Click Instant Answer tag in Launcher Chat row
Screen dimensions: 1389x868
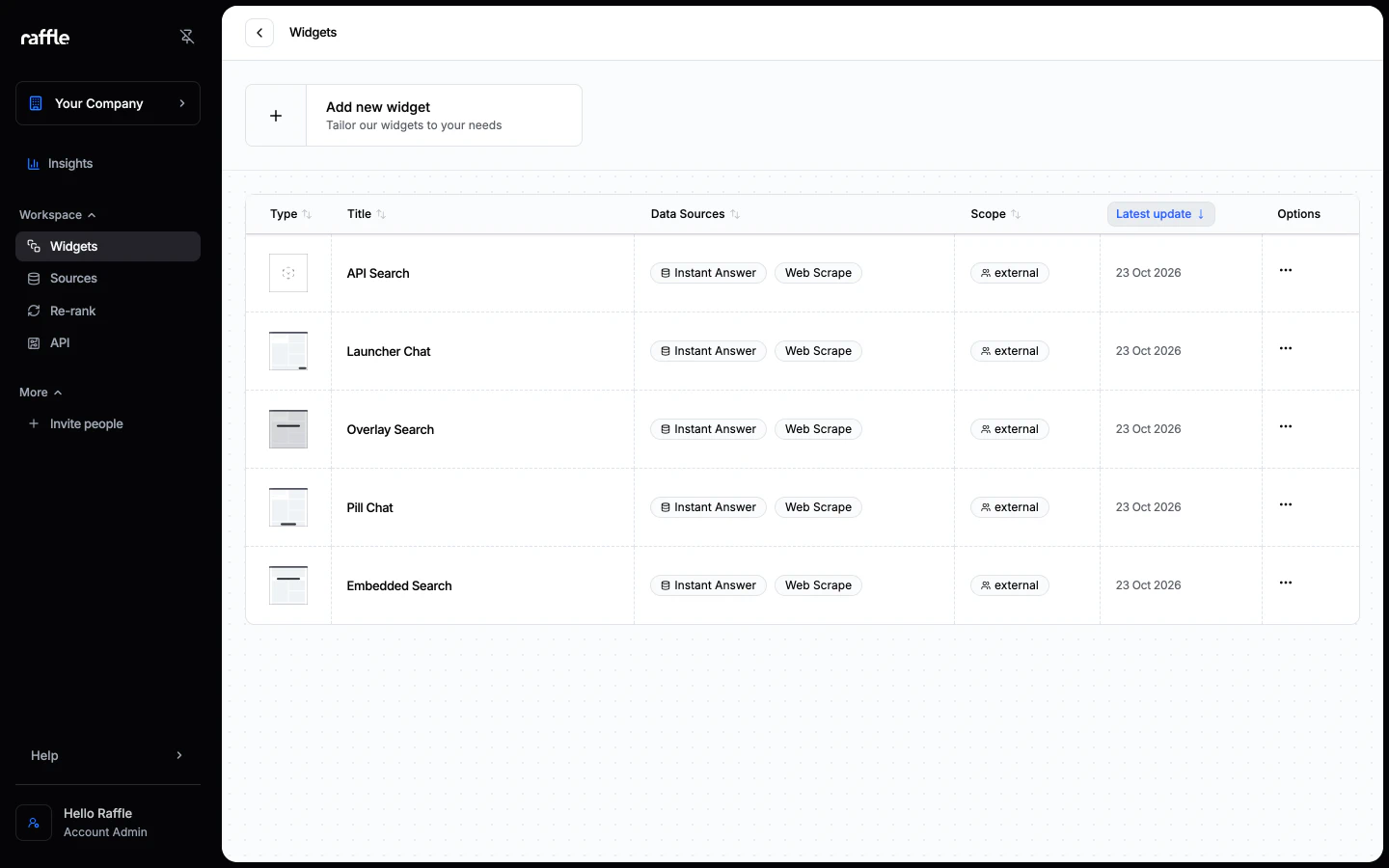(x=709, y=351)
